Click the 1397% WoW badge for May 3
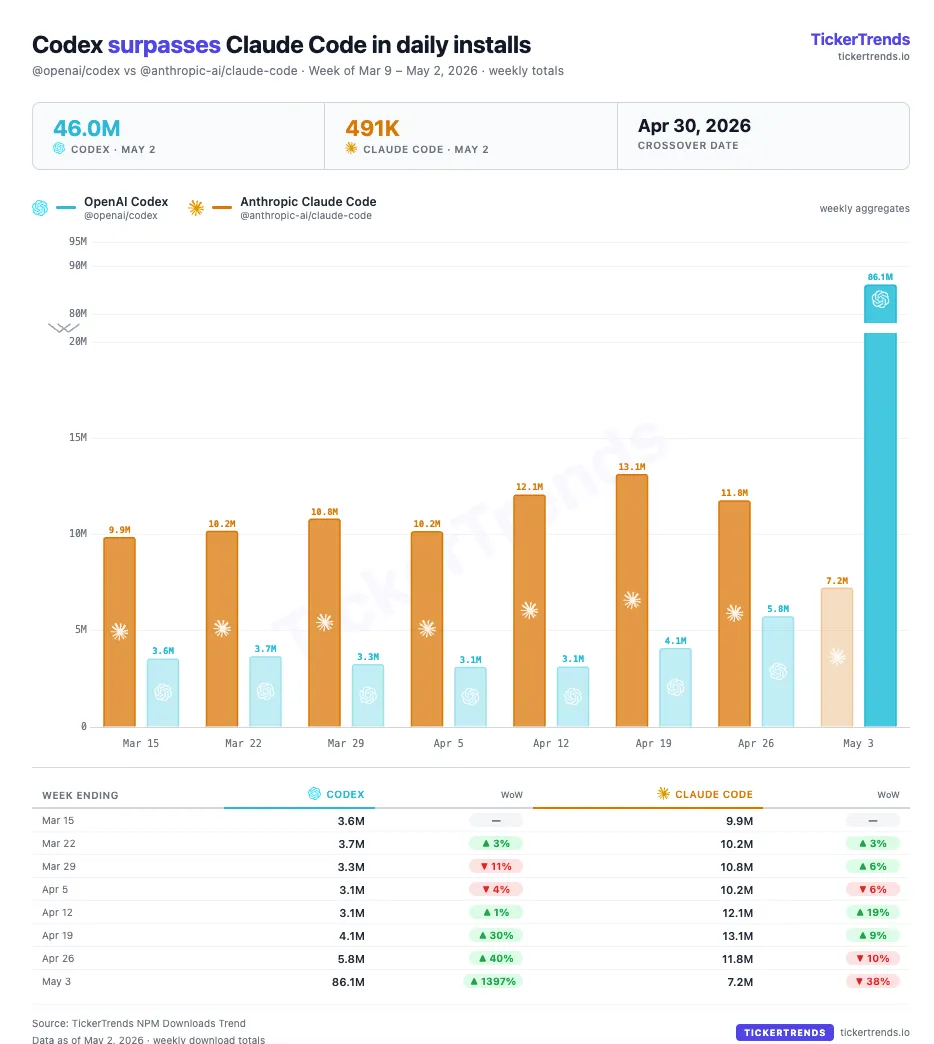The height and width of the screenshot is (1044, 934). pos(493,981)
